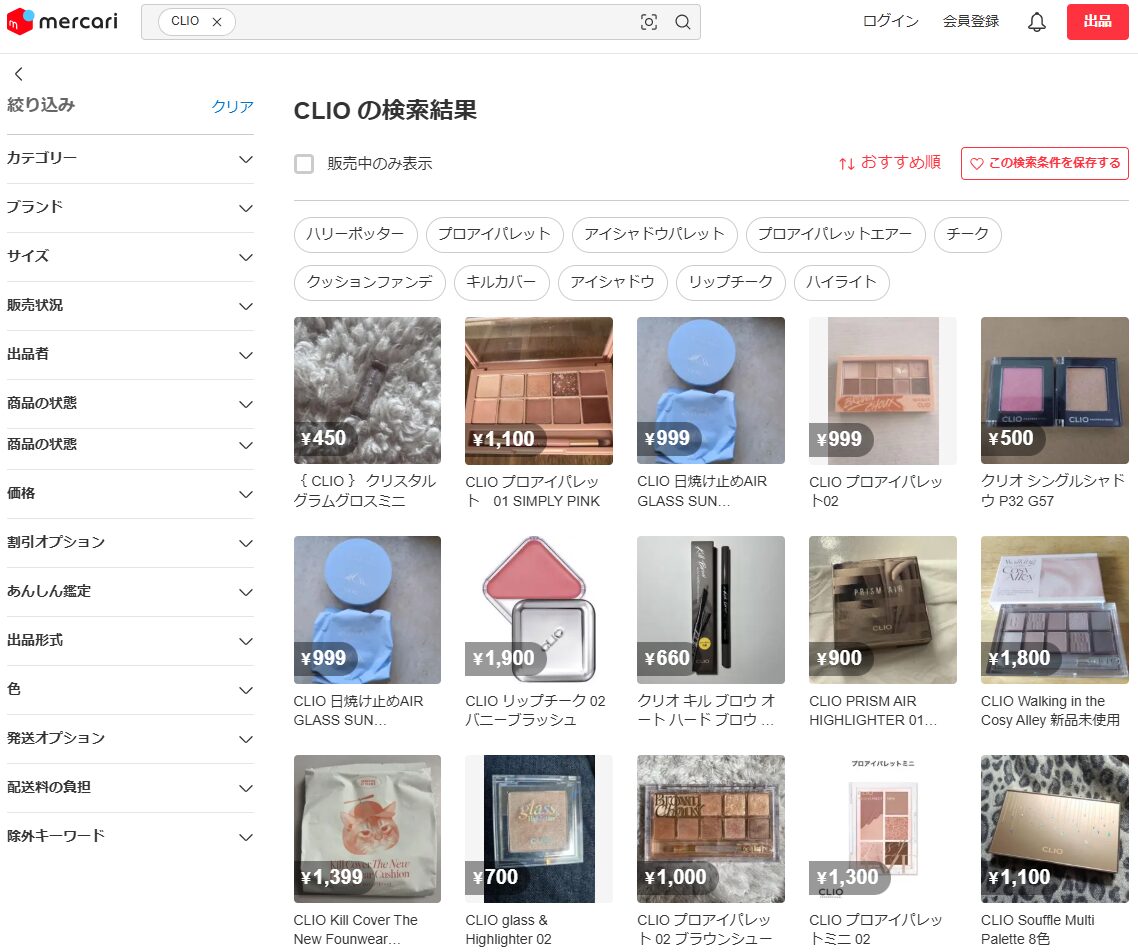
Task: Expand the 販売状況 filter
Action: (130, 305)
